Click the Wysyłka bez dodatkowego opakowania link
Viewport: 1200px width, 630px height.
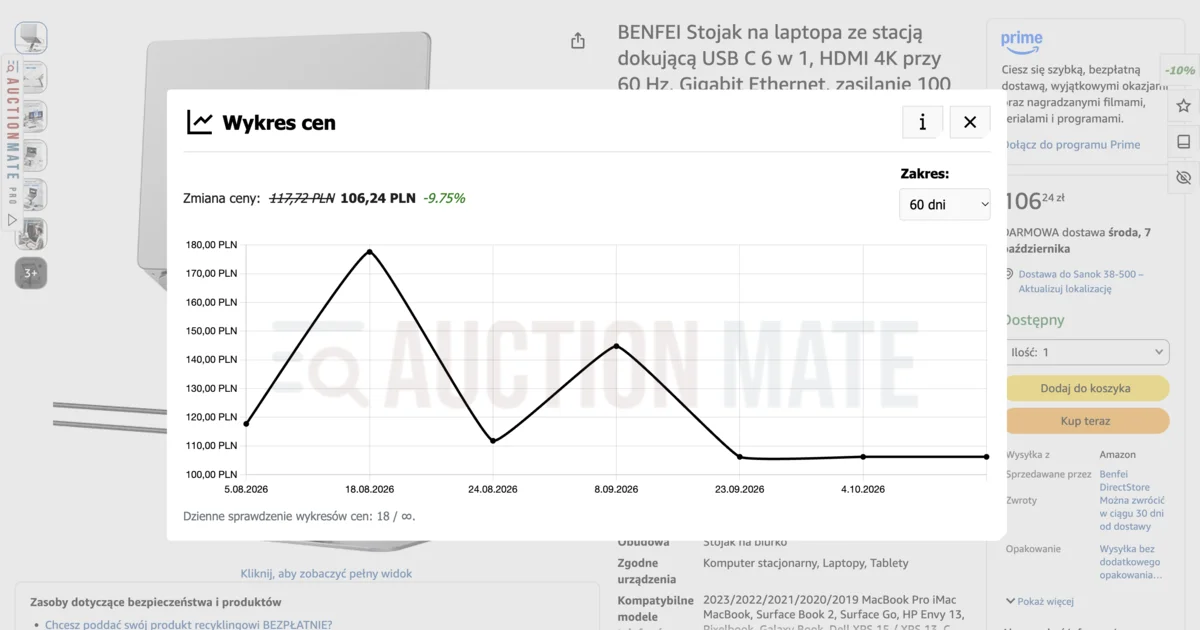pos(1130,562)
